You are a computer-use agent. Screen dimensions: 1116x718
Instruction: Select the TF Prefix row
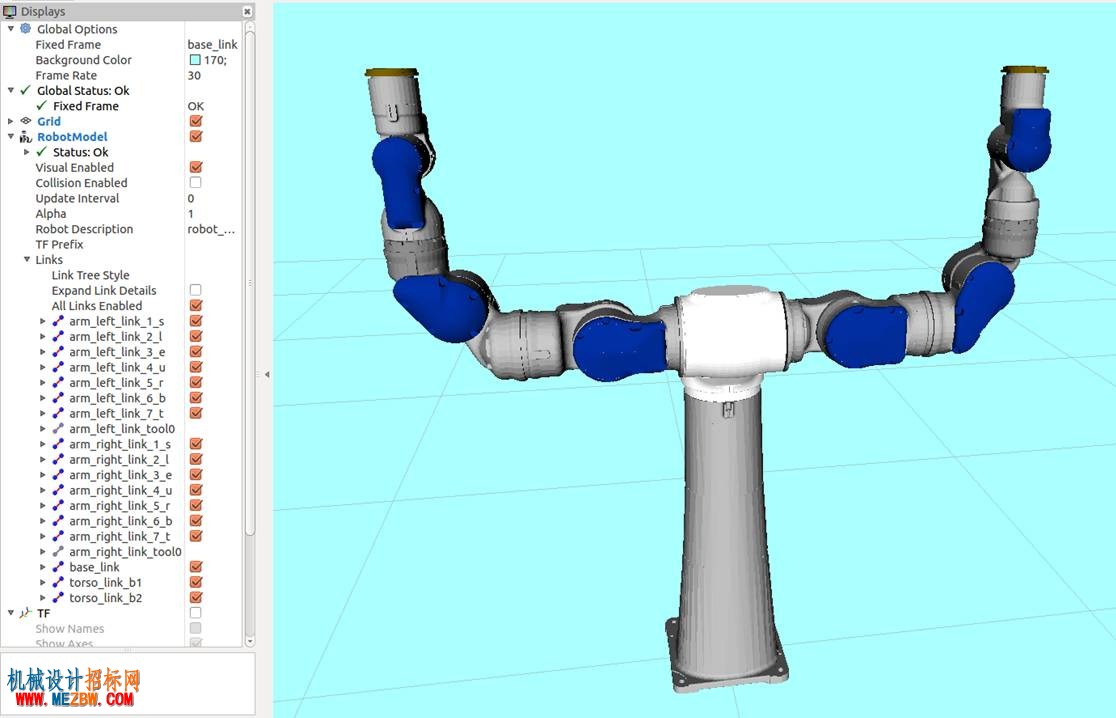(121, 244)
